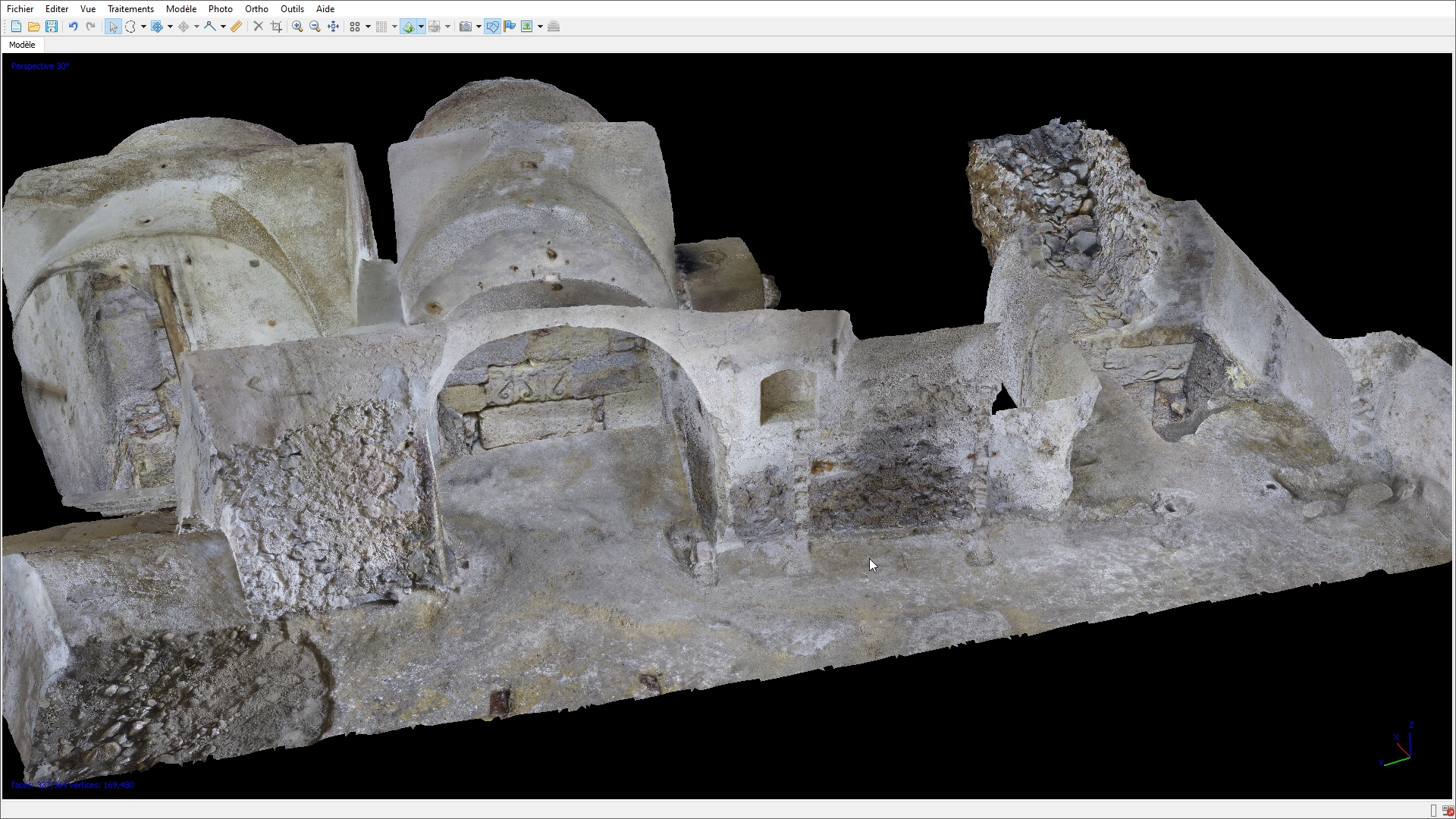Switch to the Modèle tab
The image size is (1456, 819).
(22, 45)
